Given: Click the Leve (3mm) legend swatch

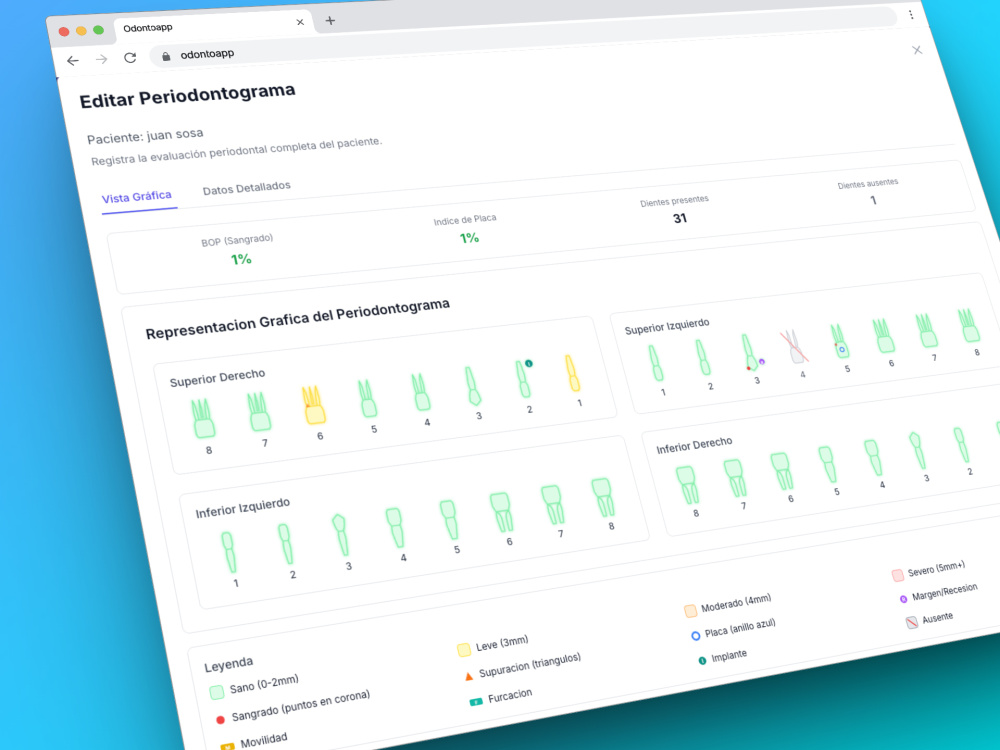Looking at the screenshot, I should click(464, 650).
